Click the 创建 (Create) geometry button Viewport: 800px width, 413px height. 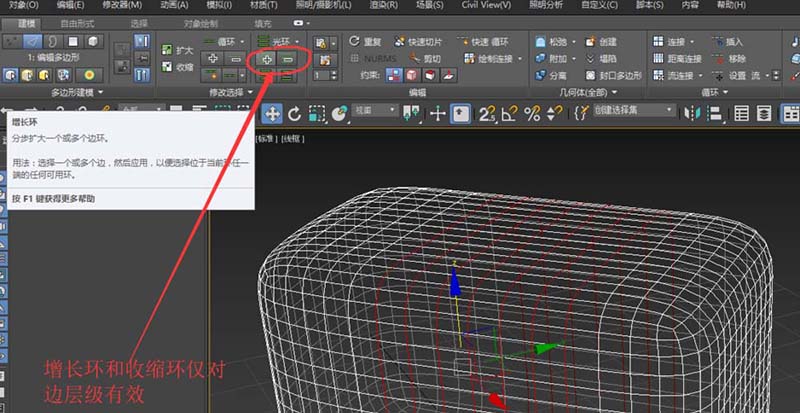pyautogui.click(x=602, y=42)
